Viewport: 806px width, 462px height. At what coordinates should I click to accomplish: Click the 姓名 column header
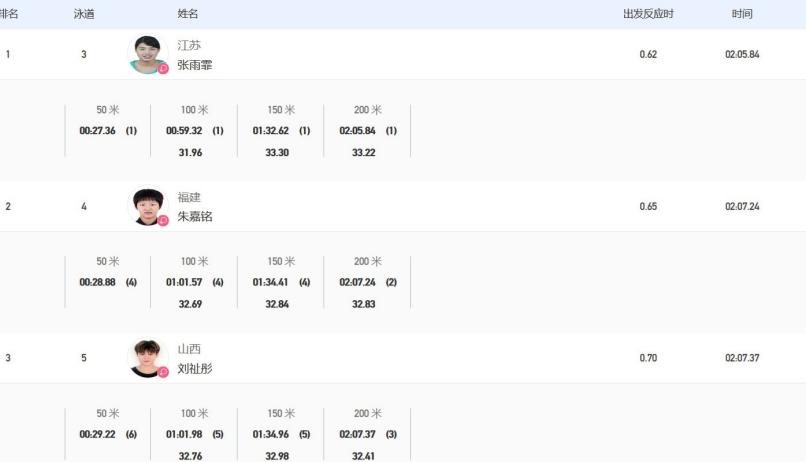tap(188, 14)
